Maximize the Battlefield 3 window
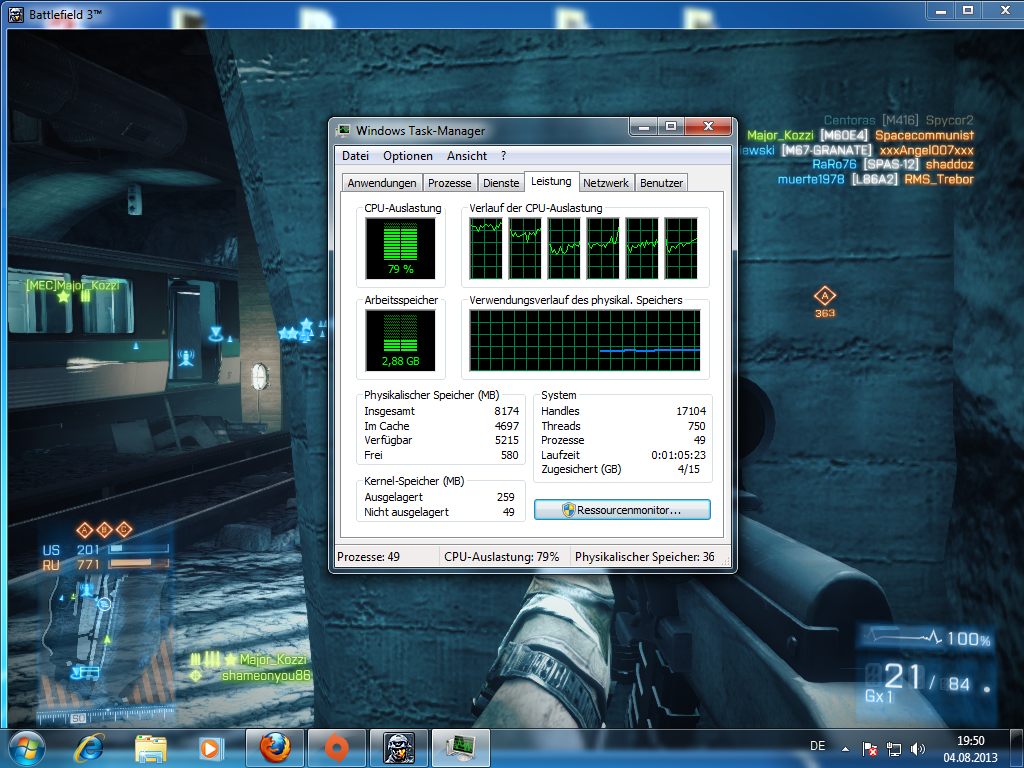 click(x=968, y=10)
